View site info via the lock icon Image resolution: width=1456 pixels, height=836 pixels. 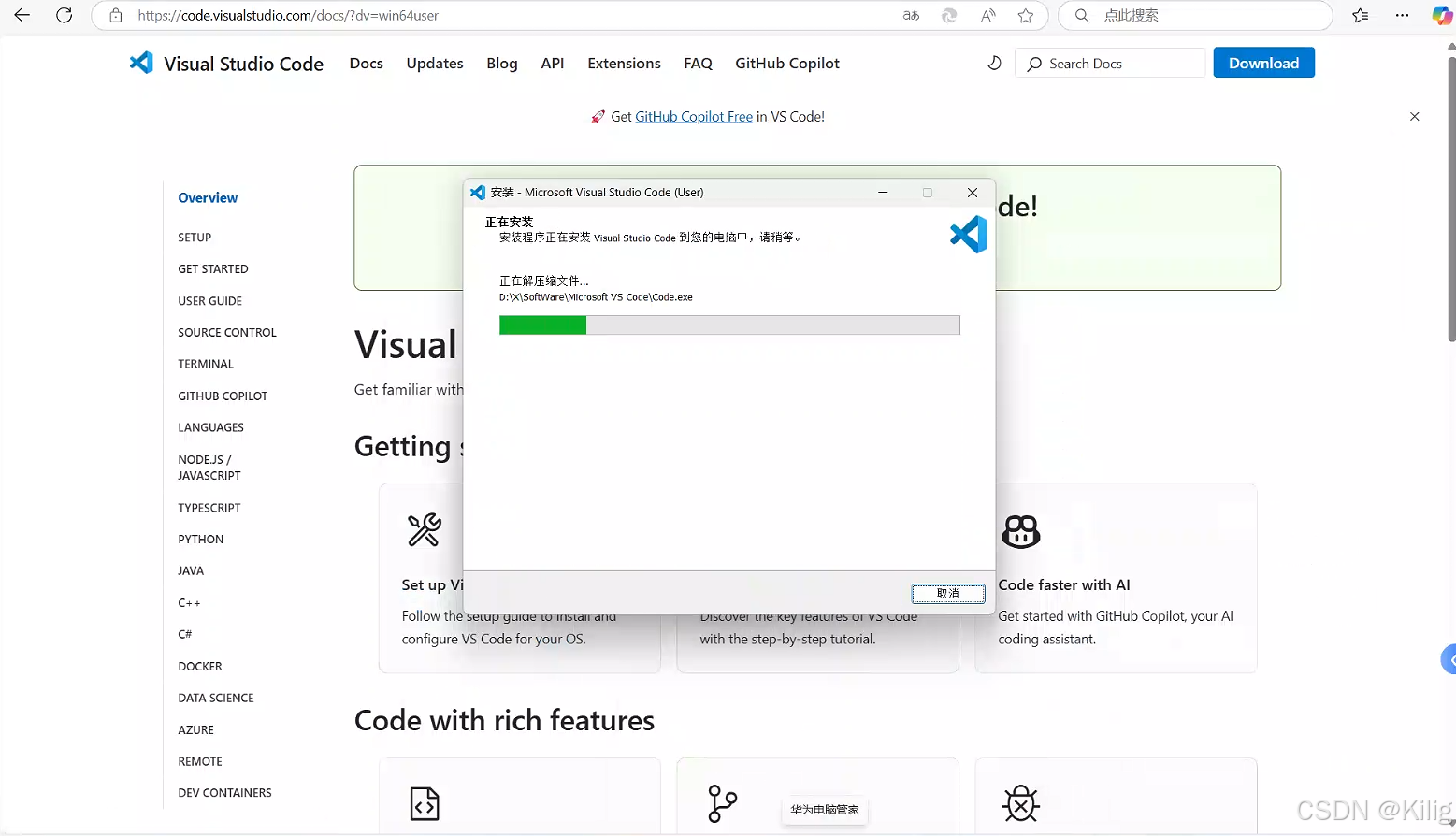point(116,15)
